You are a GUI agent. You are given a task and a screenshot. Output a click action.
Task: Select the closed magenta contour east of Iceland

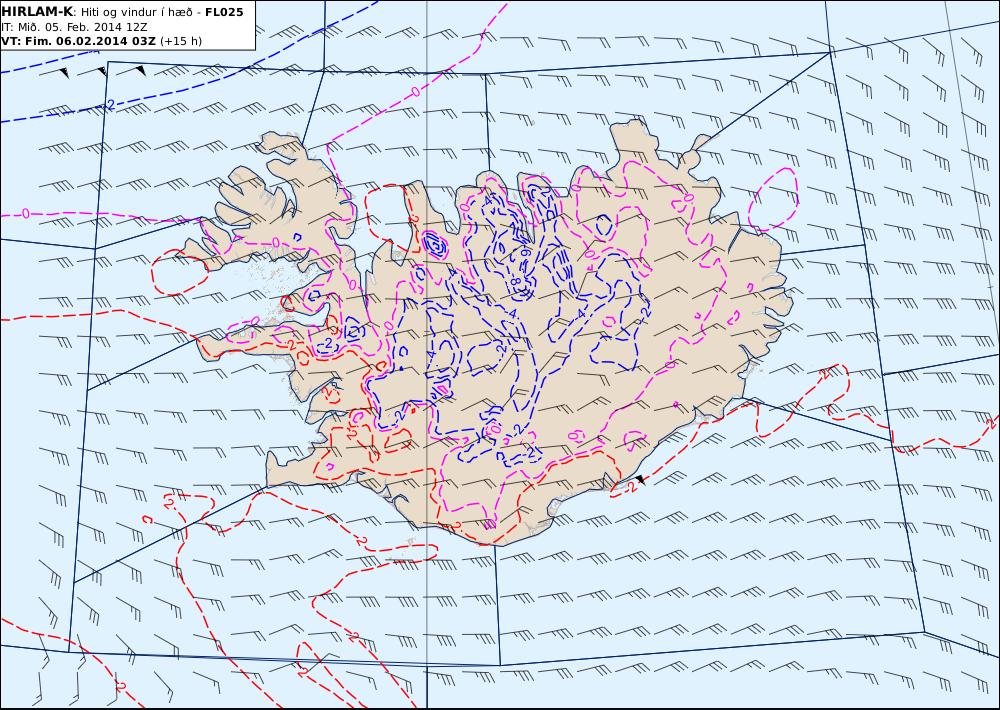pyautogui.click(x=773, y=200)
